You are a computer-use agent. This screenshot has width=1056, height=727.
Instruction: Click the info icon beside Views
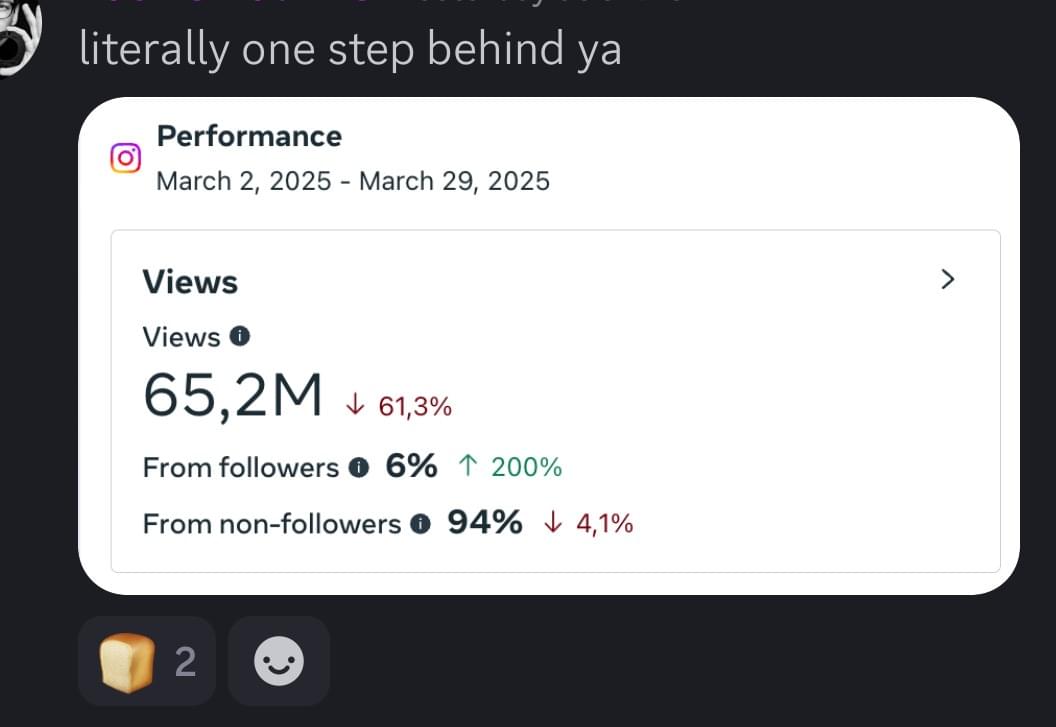click(240, 337)
